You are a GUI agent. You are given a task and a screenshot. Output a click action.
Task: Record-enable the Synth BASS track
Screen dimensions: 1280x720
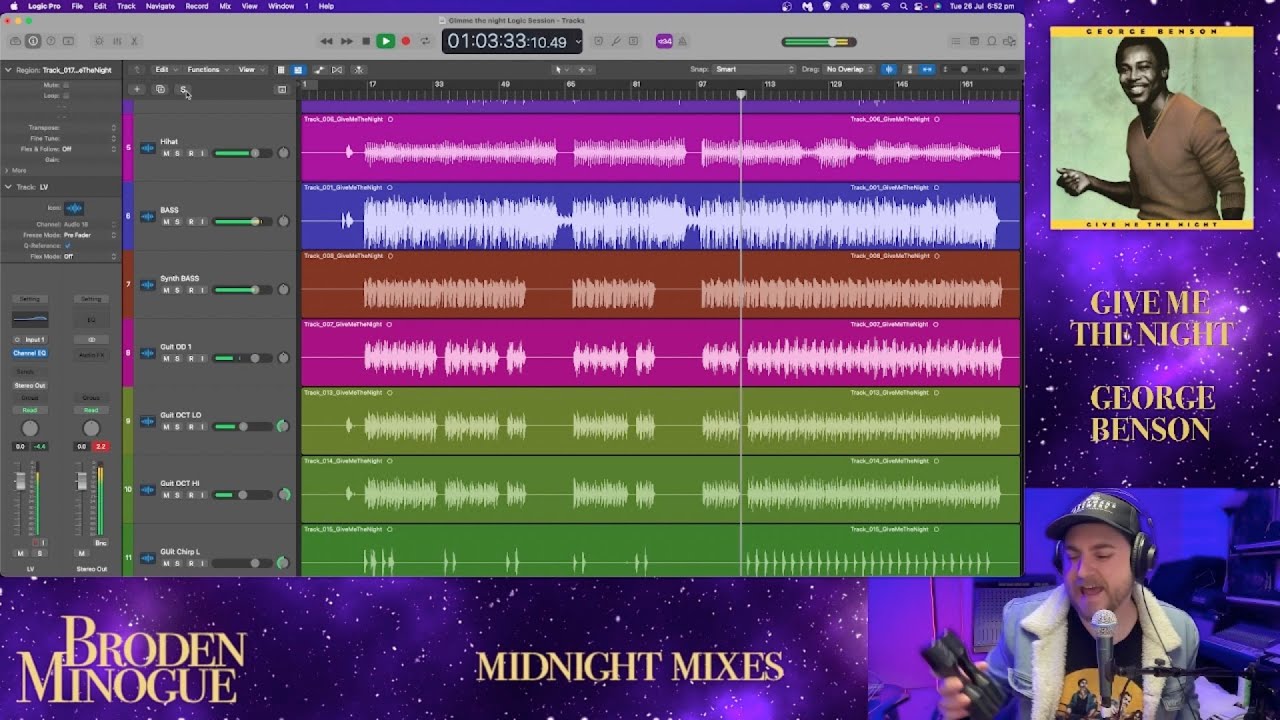tap(190, 290)
